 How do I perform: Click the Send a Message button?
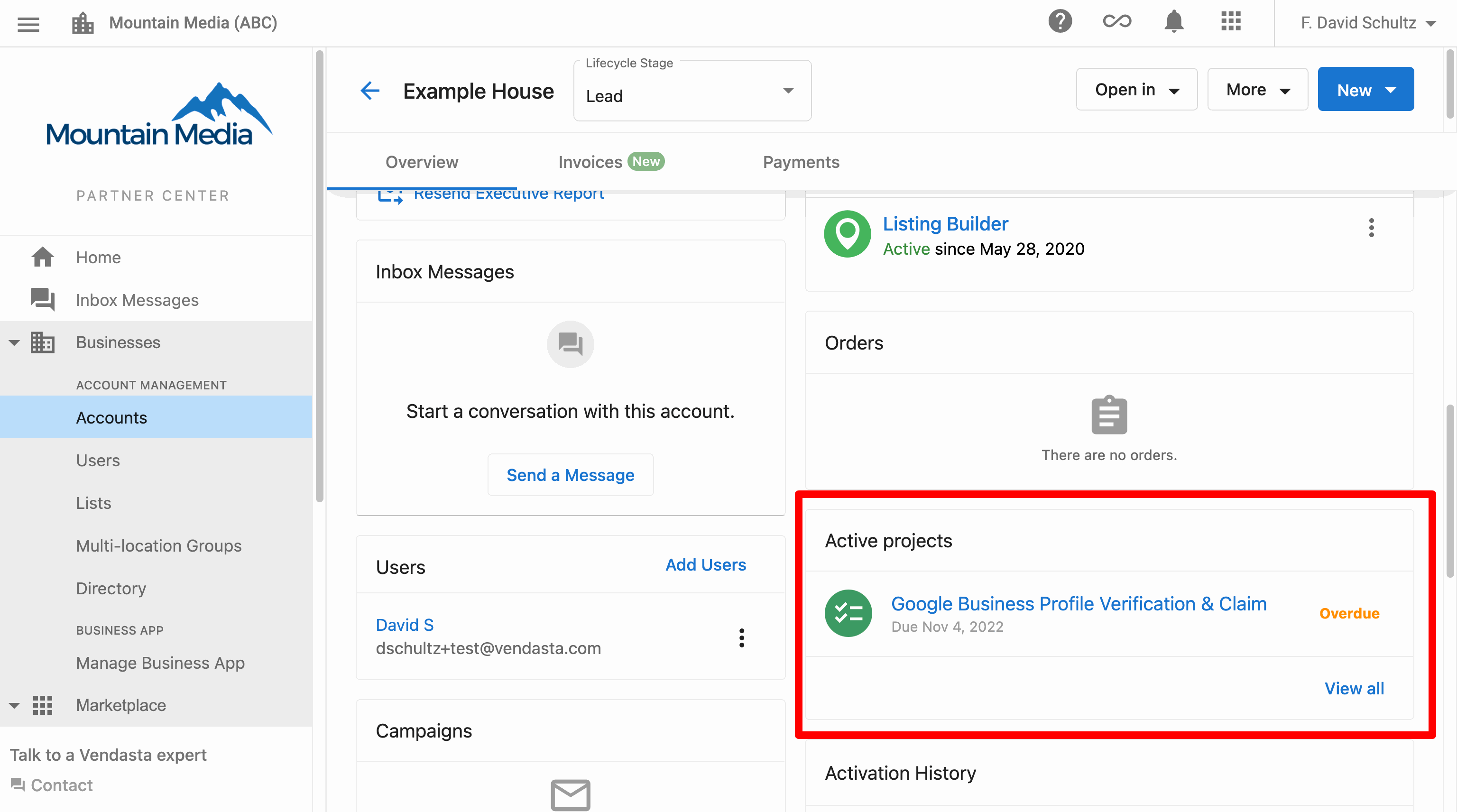(x=570, y=475)
